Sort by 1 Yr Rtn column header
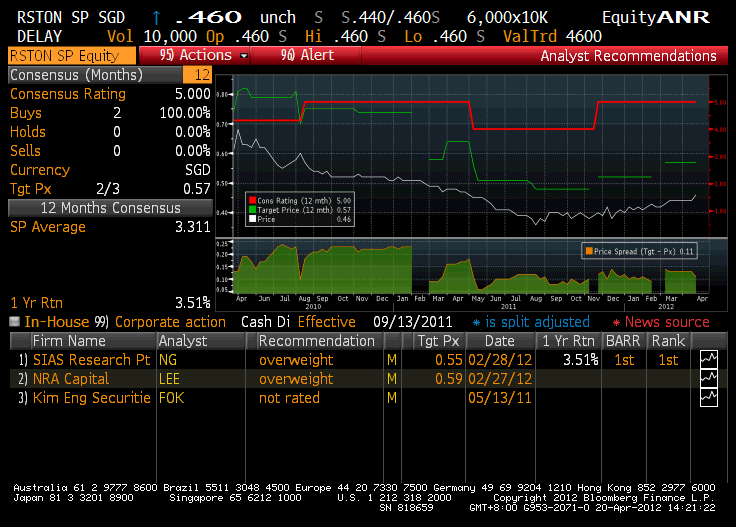This screenshot has width=736, height=527. pos(568,341)
